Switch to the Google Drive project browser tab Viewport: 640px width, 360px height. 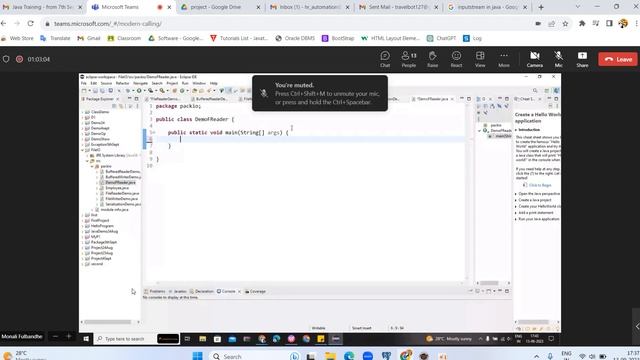[220, 7]
